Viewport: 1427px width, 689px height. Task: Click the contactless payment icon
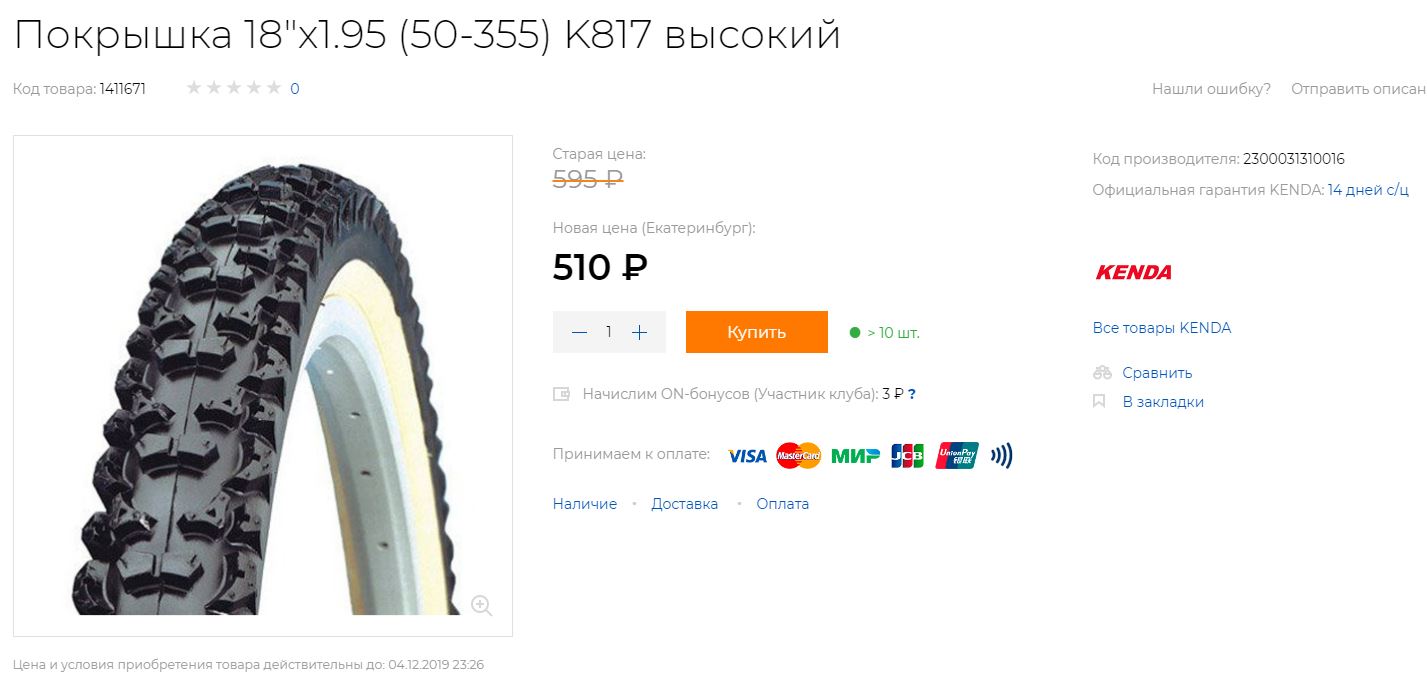1001,456
